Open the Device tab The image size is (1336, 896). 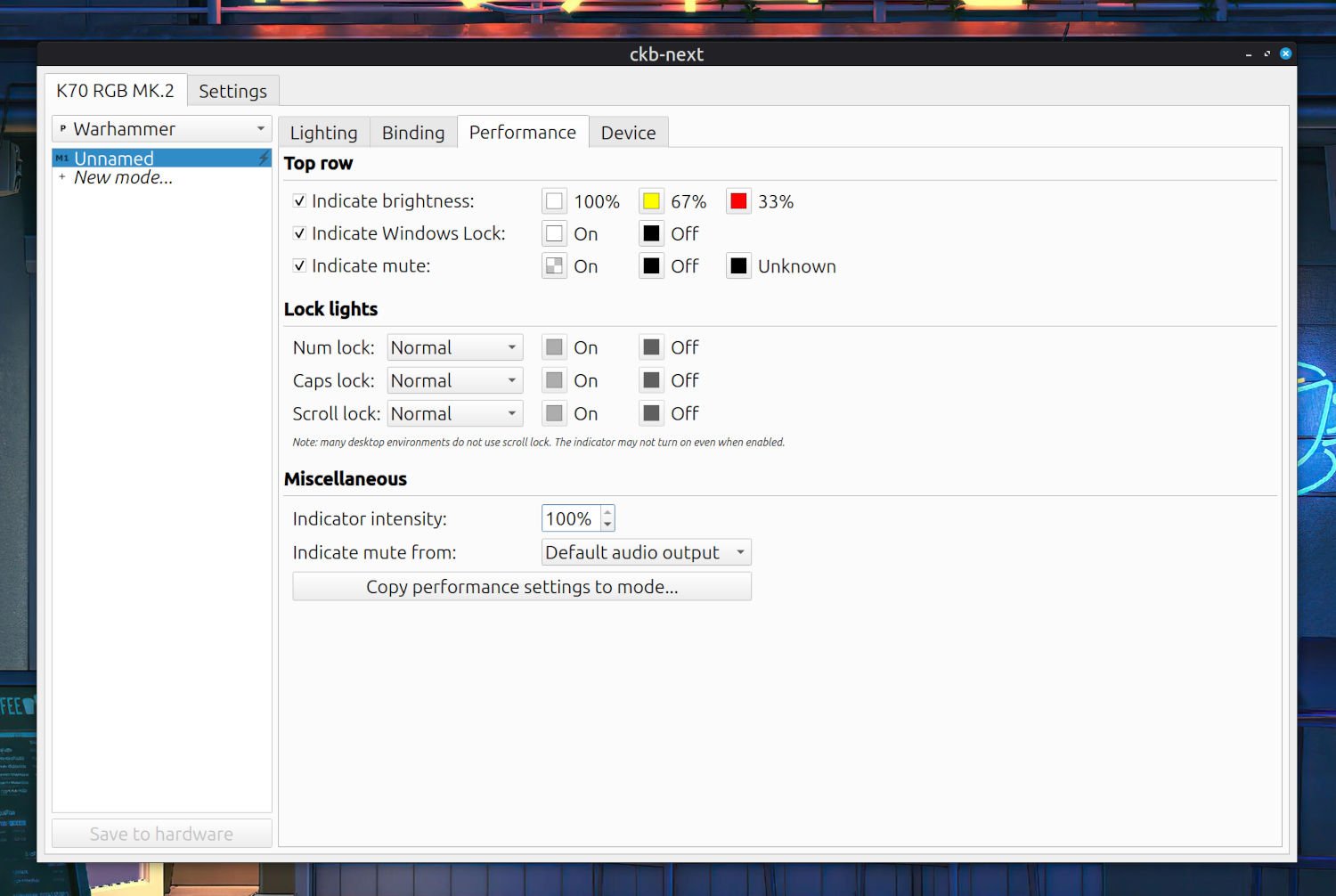628,132
